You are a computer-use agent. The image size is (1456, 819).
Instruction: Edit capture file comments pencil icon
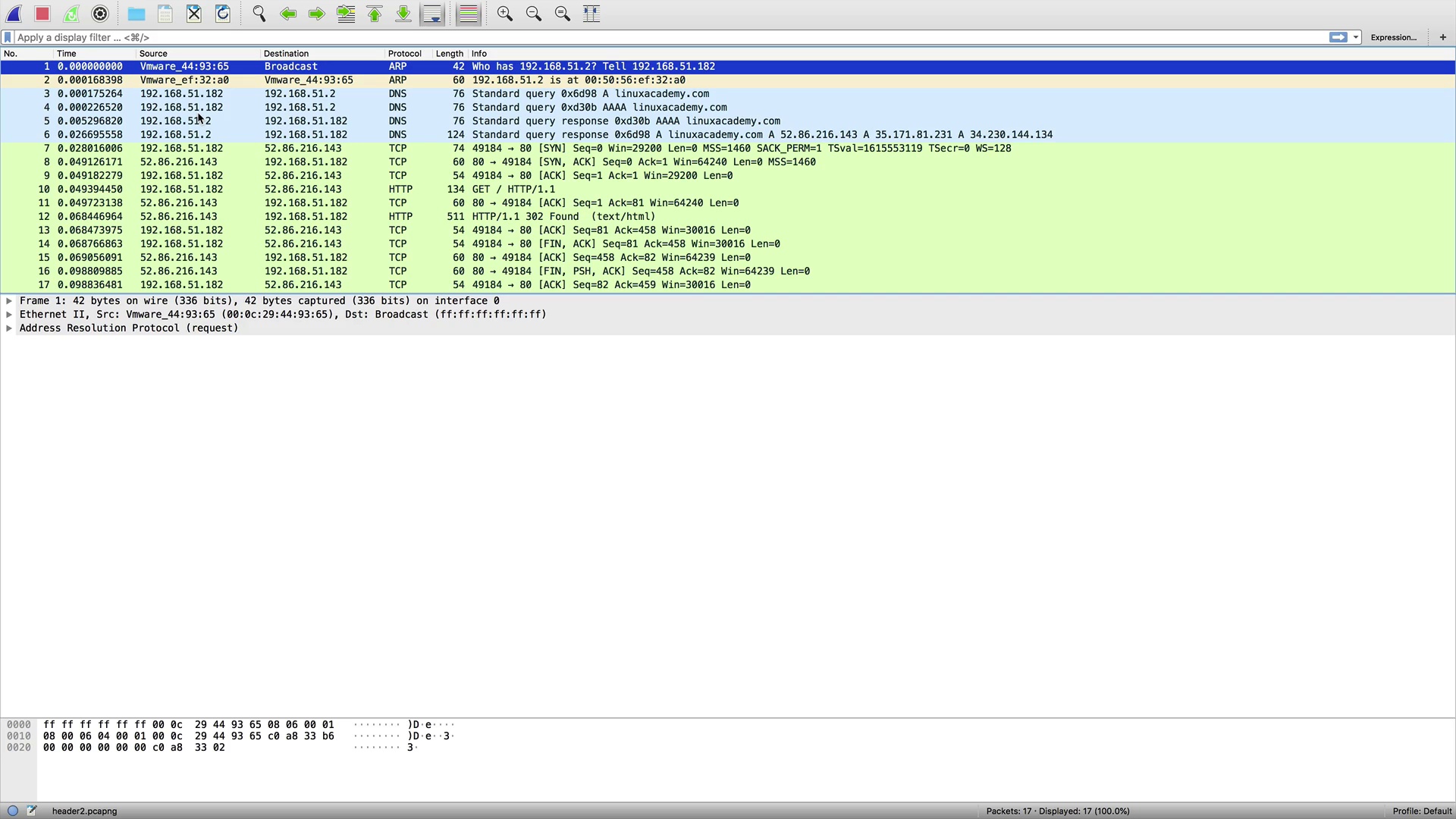tap(32, 811)
